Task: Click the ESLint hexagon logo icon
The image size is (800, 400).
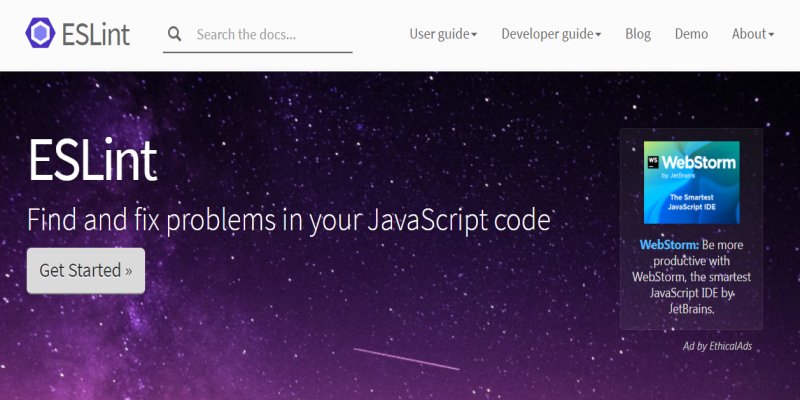Action: [40, 33]
